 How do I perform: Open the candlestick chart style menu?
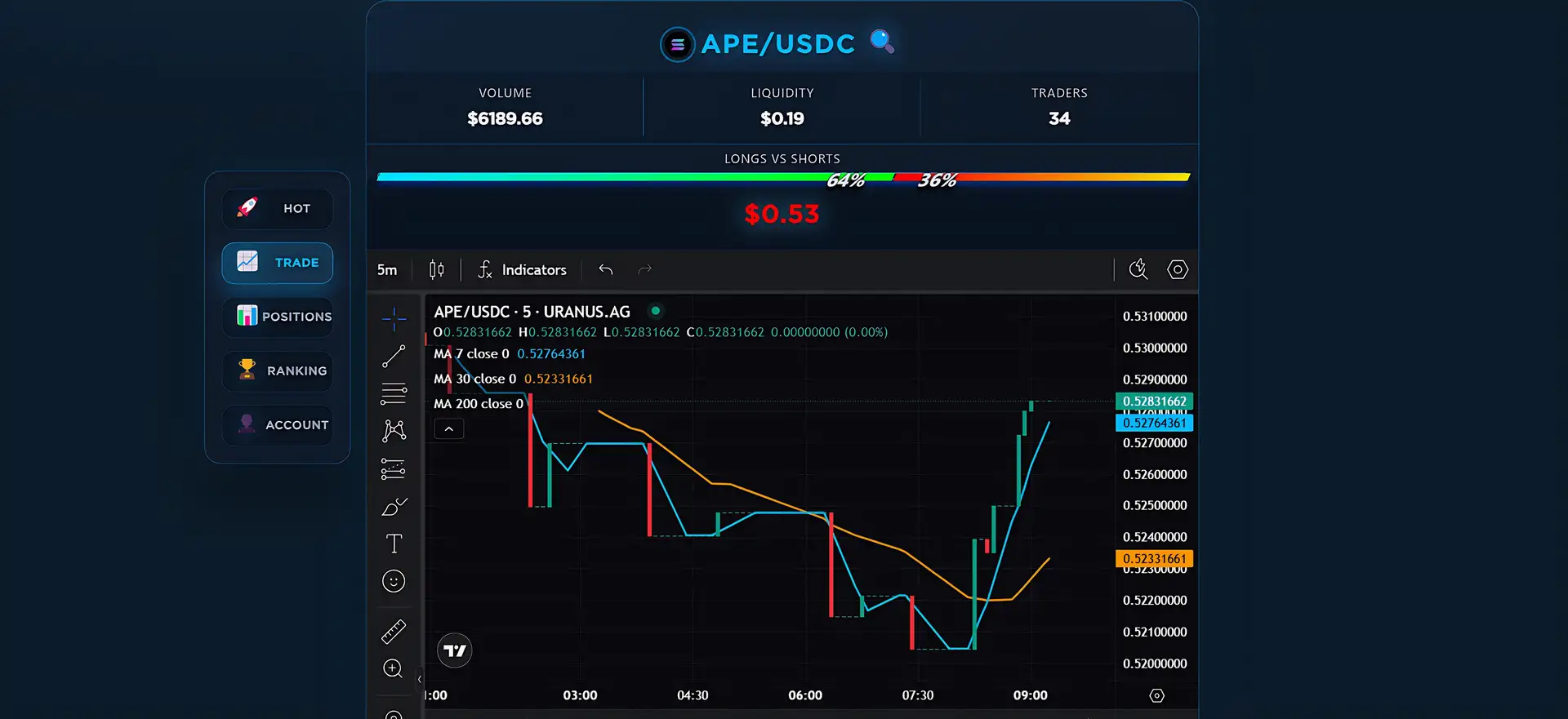[x=437, y=269]
